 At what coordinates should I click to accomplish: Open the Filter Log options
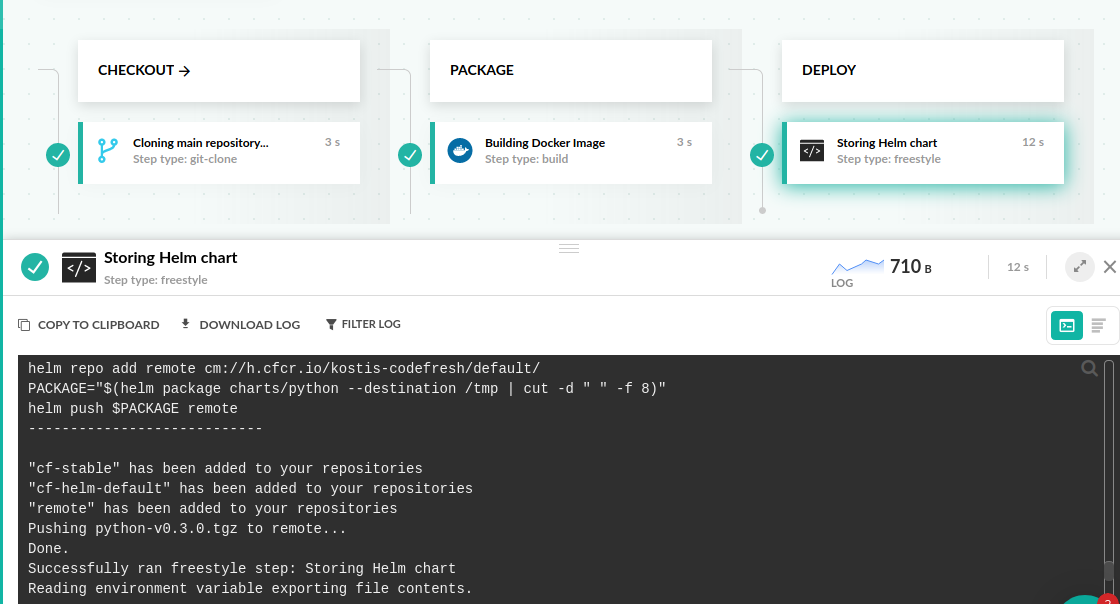363,324
